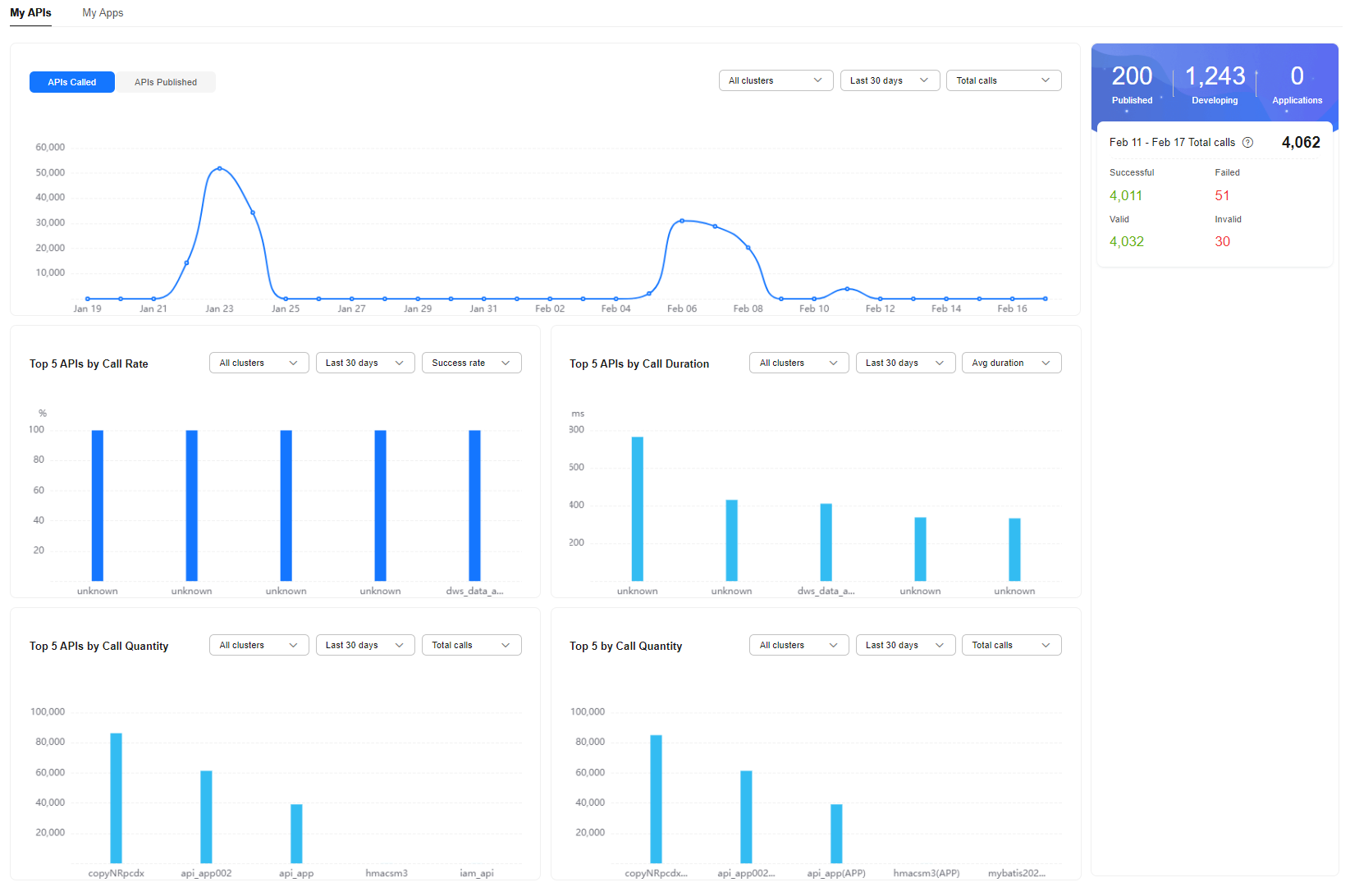Image resolution: width=1350 pixels, height=896 pixels.
Task: Click the copyNRpcdx bar in Top 5 APIs by Call Quantity
Action: (117, 798)
